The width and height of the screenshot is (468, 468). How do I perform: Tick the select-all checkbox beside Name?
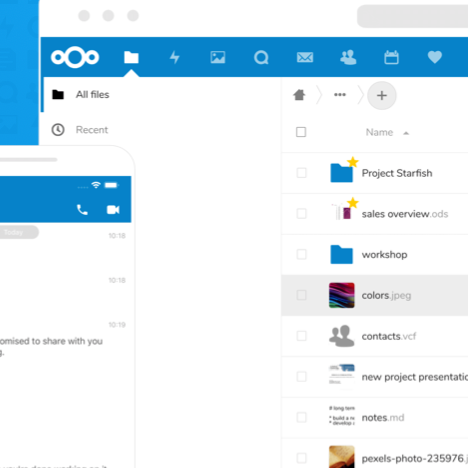[x=301, y=132]
